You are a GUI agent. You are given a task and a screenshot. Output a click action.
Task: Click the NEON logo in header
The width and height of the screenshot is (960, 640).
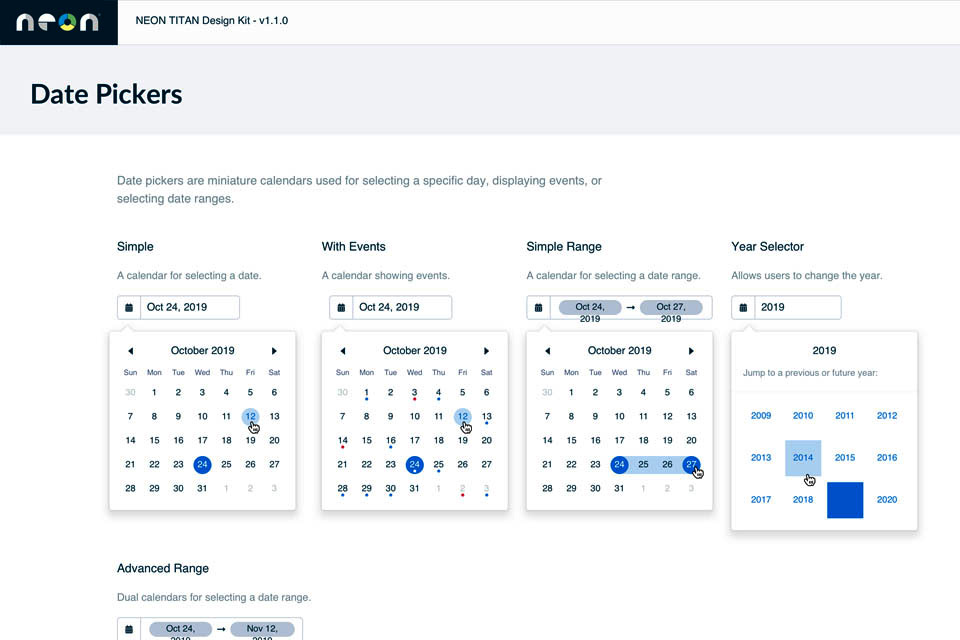point(58,22)
